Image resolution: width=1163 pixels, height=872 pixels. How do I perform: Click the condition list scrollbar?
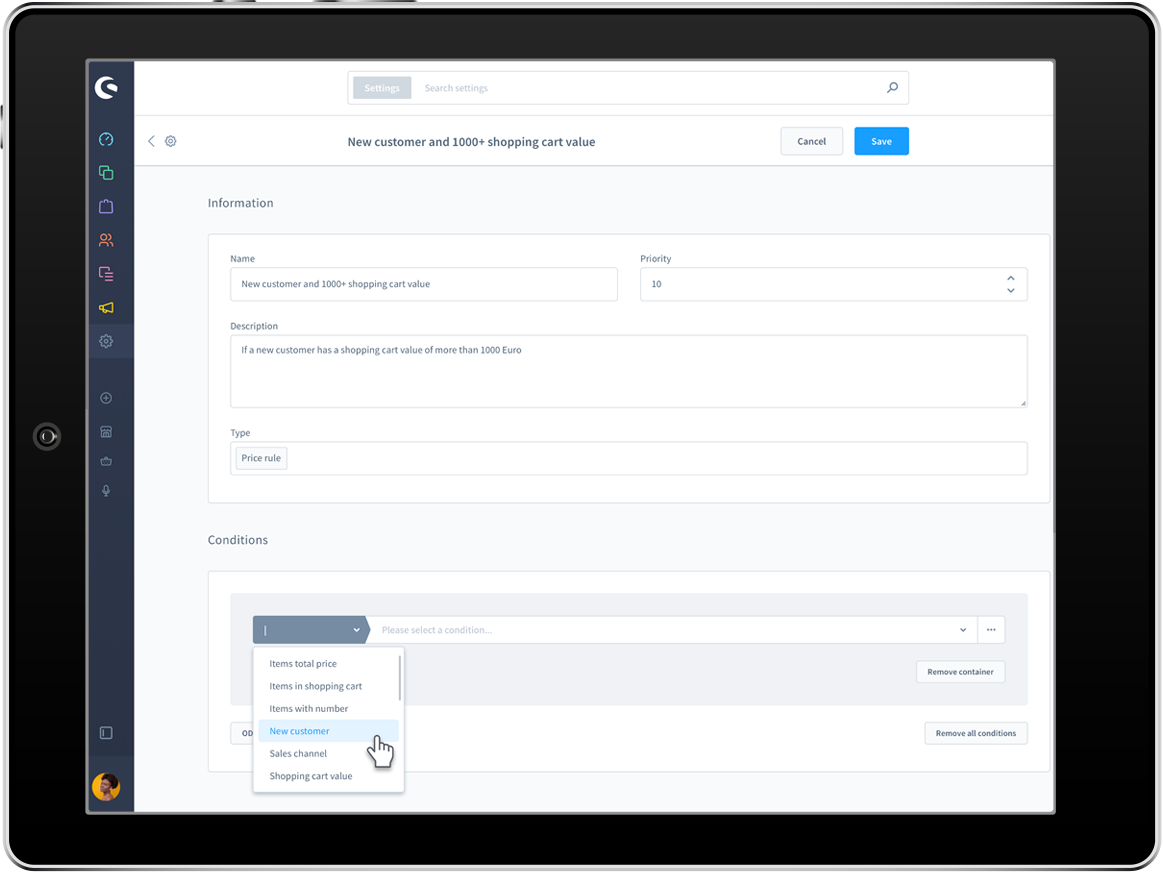[x=400, y=677]
